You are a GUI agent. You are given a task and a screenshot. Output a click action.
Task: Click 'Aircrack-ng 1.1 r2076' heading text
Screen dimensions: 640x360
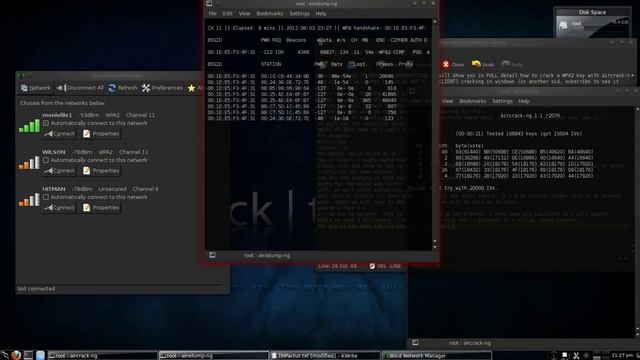point(530,116)
